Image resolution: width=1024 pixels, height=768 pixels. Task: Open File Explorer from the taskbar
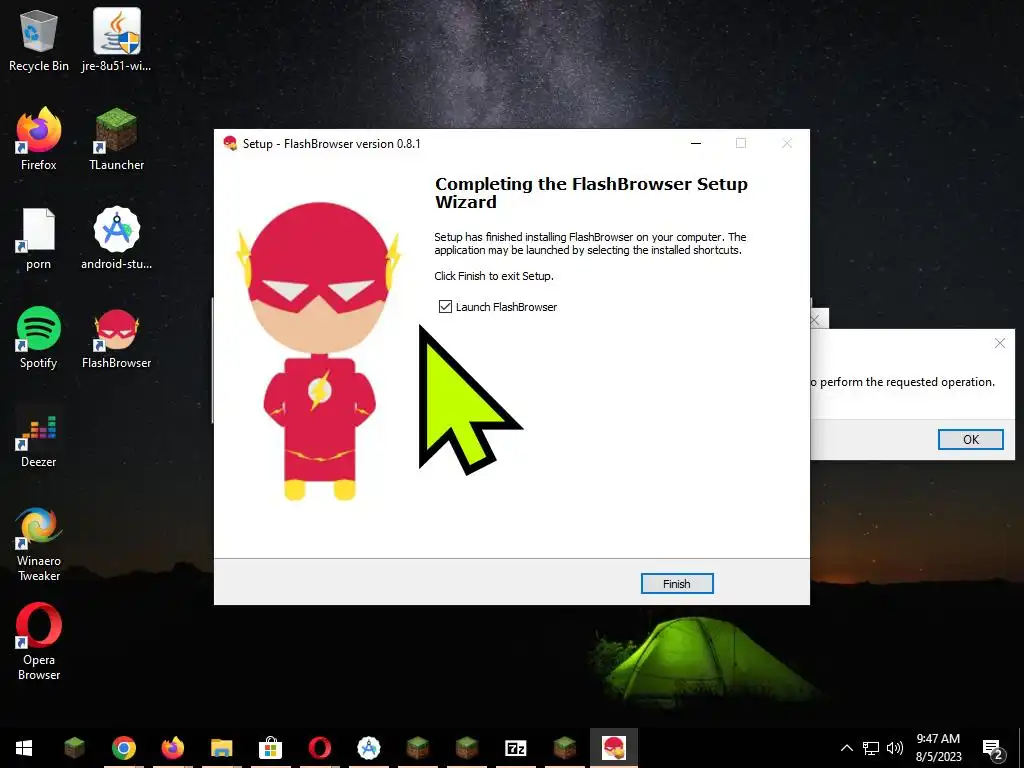[221, 748]
